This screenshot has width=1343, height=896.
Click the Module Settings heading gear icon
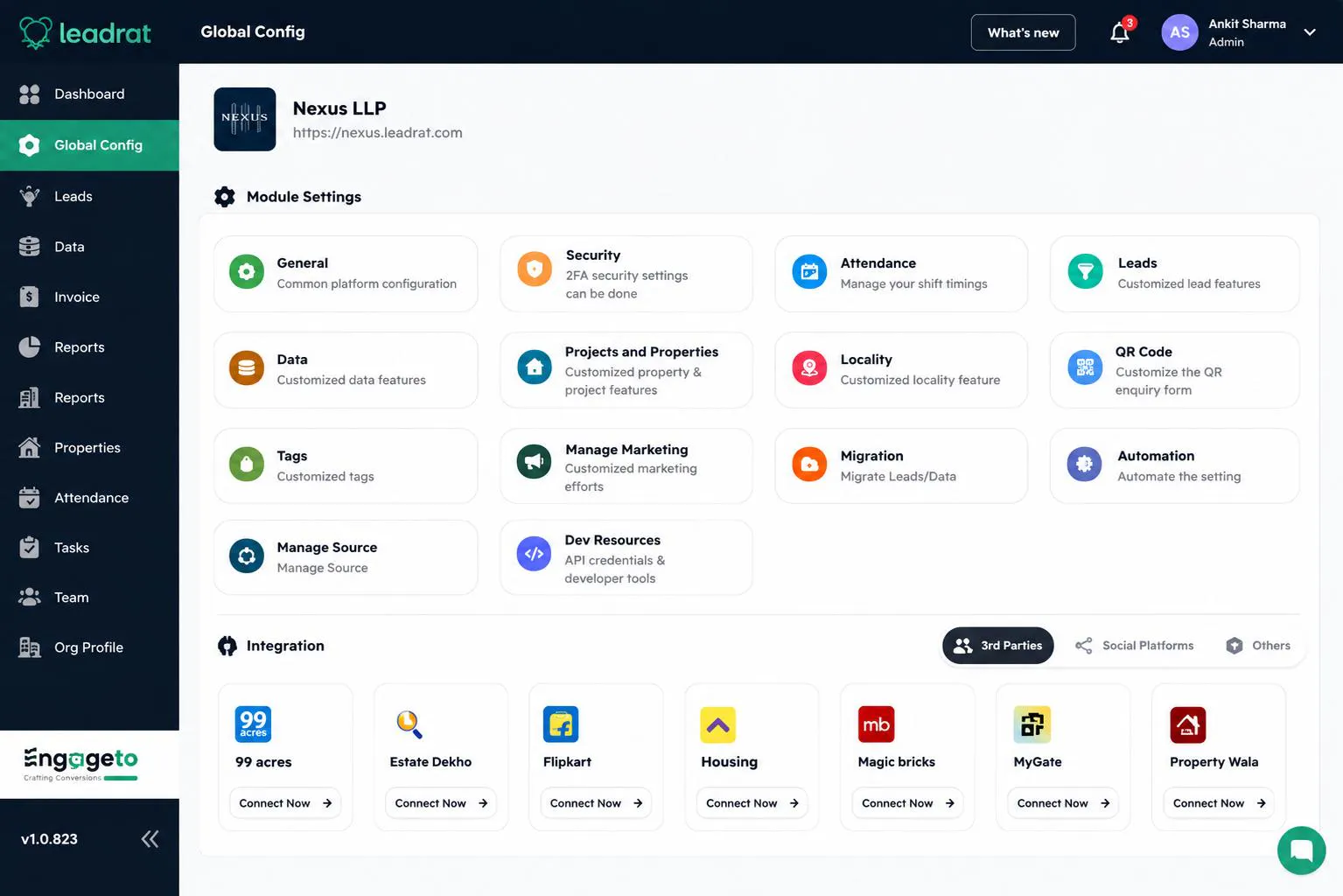coord(225,197)
